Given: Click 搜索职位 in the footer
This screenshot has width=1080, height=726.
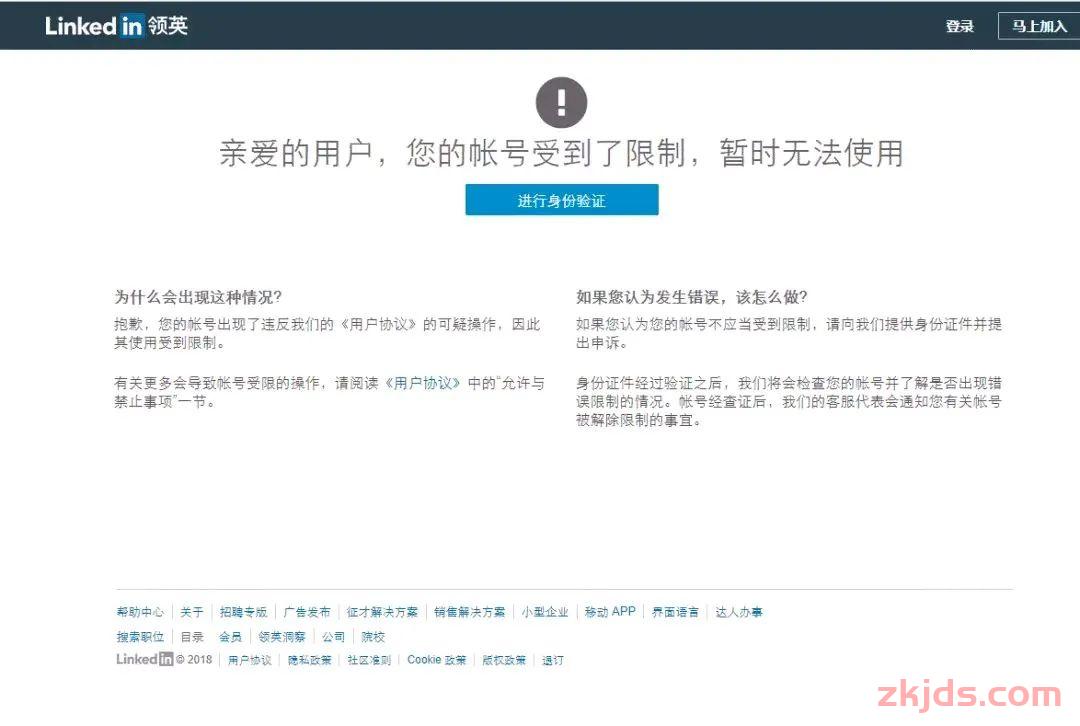Looking at the screenshot, I should [140, 636].
